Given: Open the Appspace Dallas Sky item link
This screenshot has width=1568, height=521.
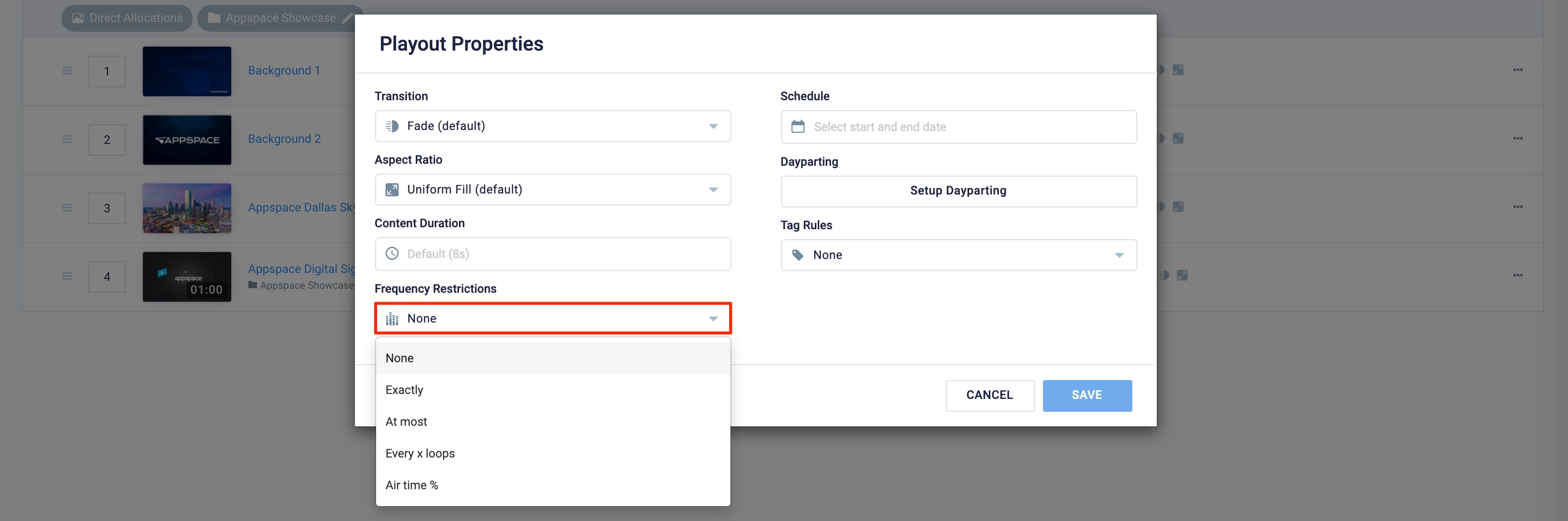Looking at the screenshot, I should [x=301, y=207].
